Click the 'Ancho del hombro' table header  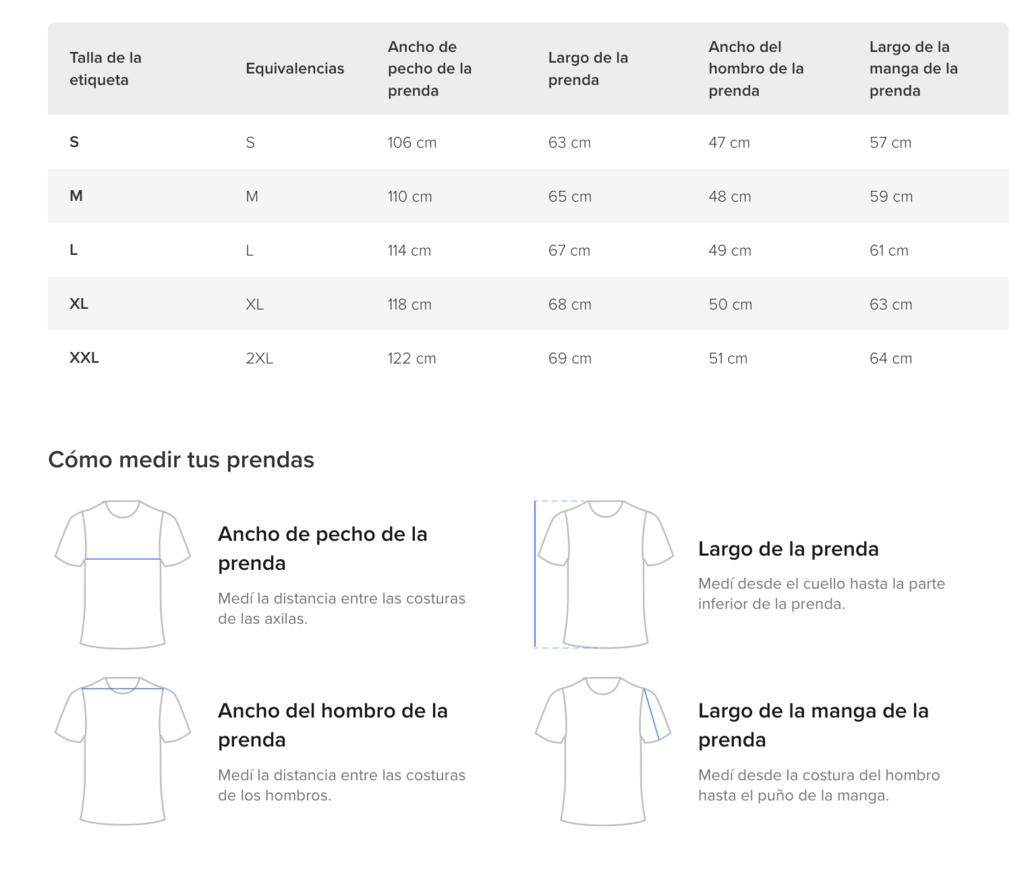[756, 69]
